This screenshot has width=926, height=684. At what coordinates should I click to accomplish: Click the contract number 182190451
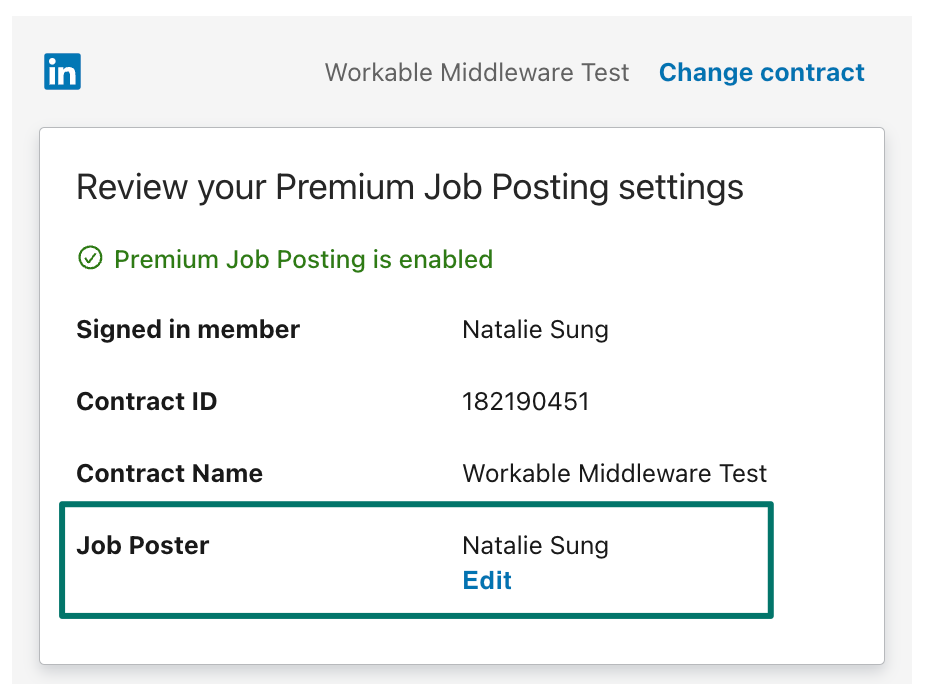point(526,402)
